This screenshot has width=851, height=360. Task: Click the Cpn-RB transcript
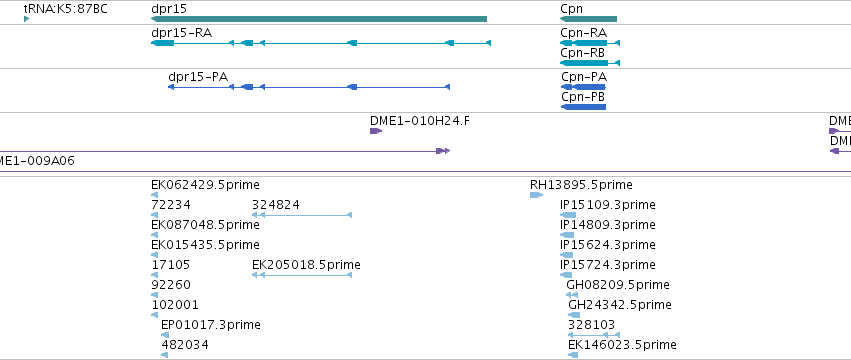point(590,63)
